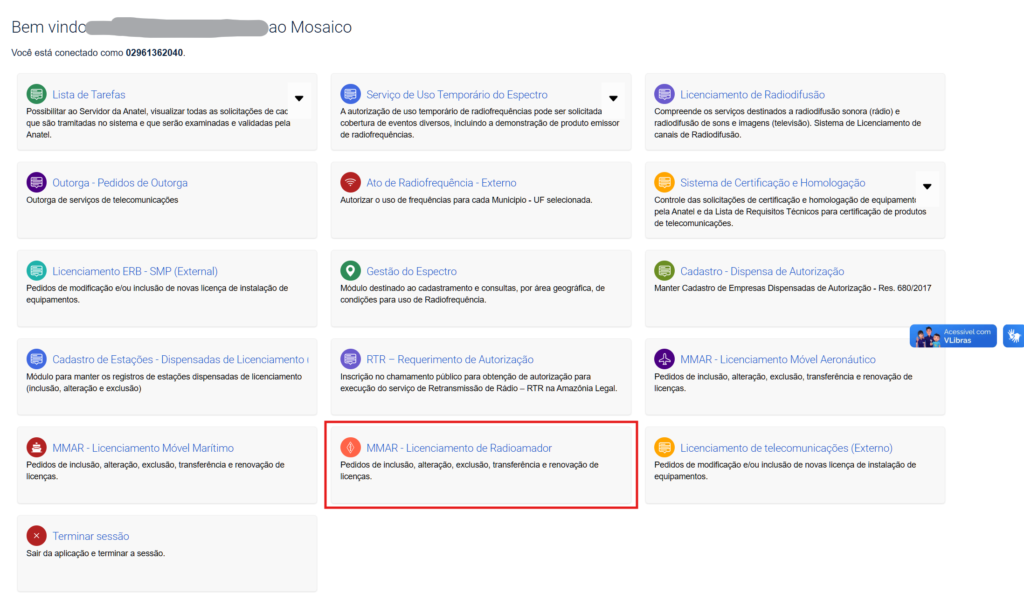Open MMAR - Licenciamento de Radioamador link
Screen dimensions: 1024x600
click(x=459, y=448)
